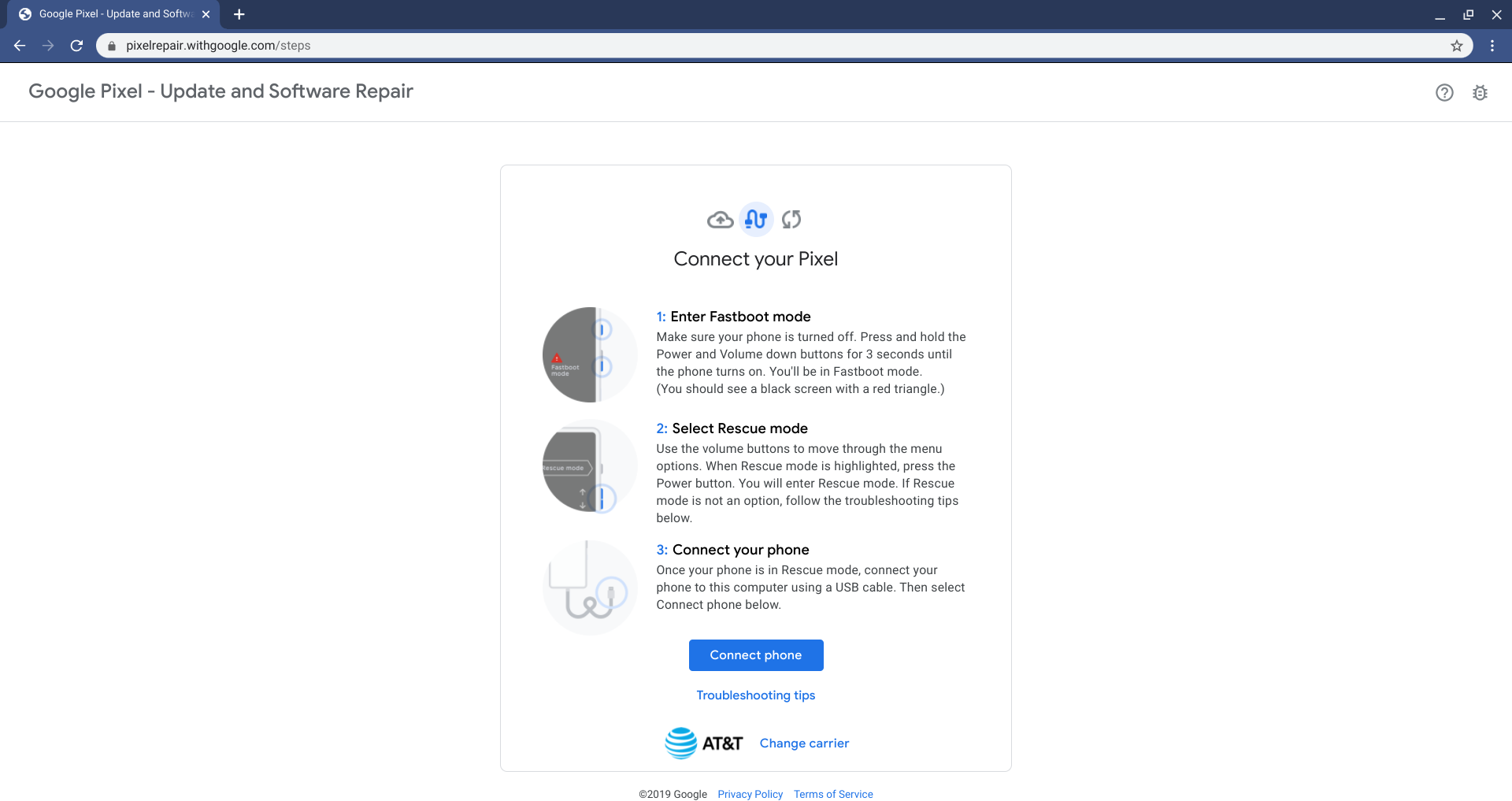Screen dimensions: 1512x801
Task: Click the Connect phone button
Action: [756, 655]
